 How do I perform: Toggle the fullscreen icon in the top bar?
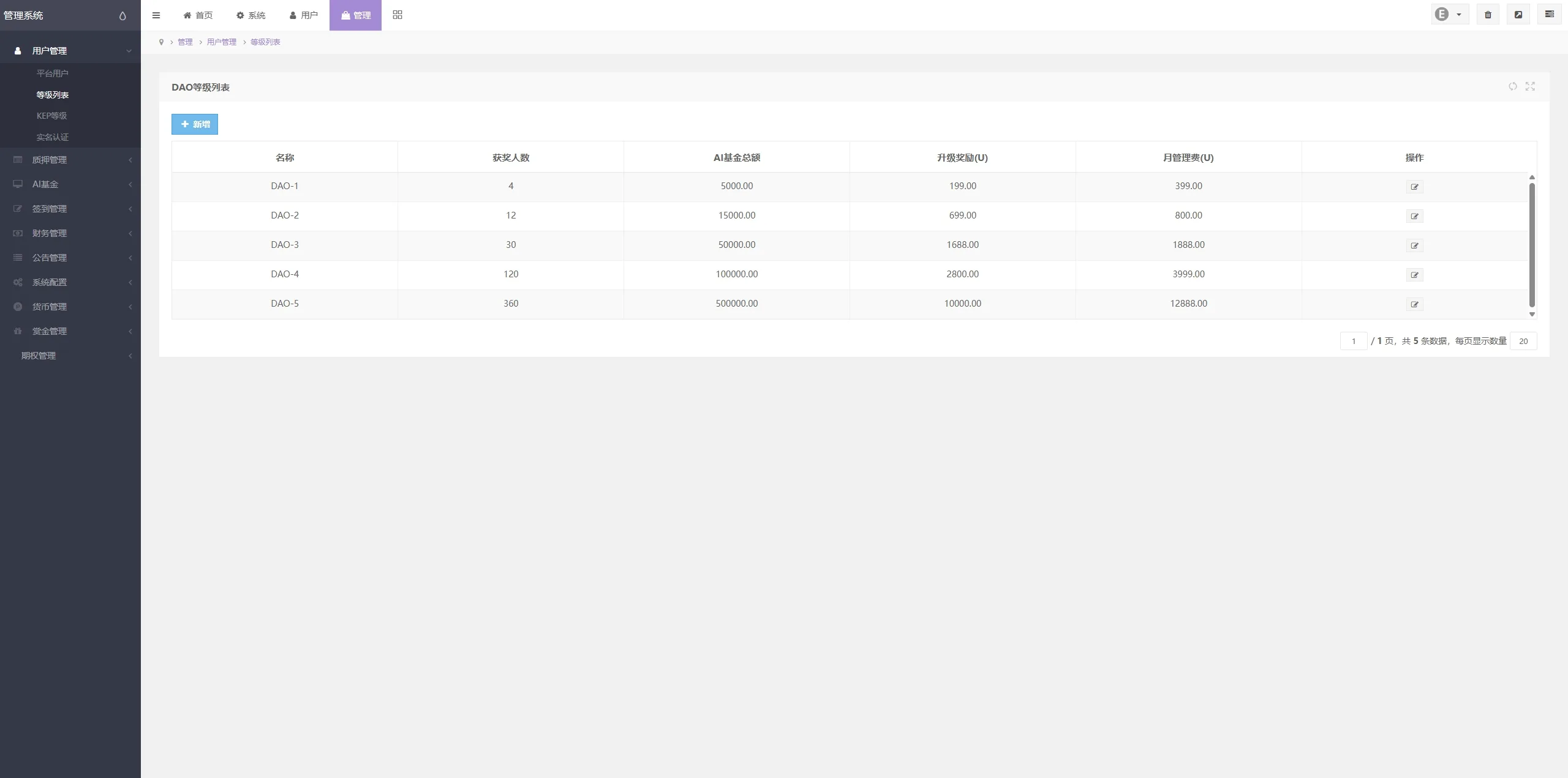coord(1518,15)
